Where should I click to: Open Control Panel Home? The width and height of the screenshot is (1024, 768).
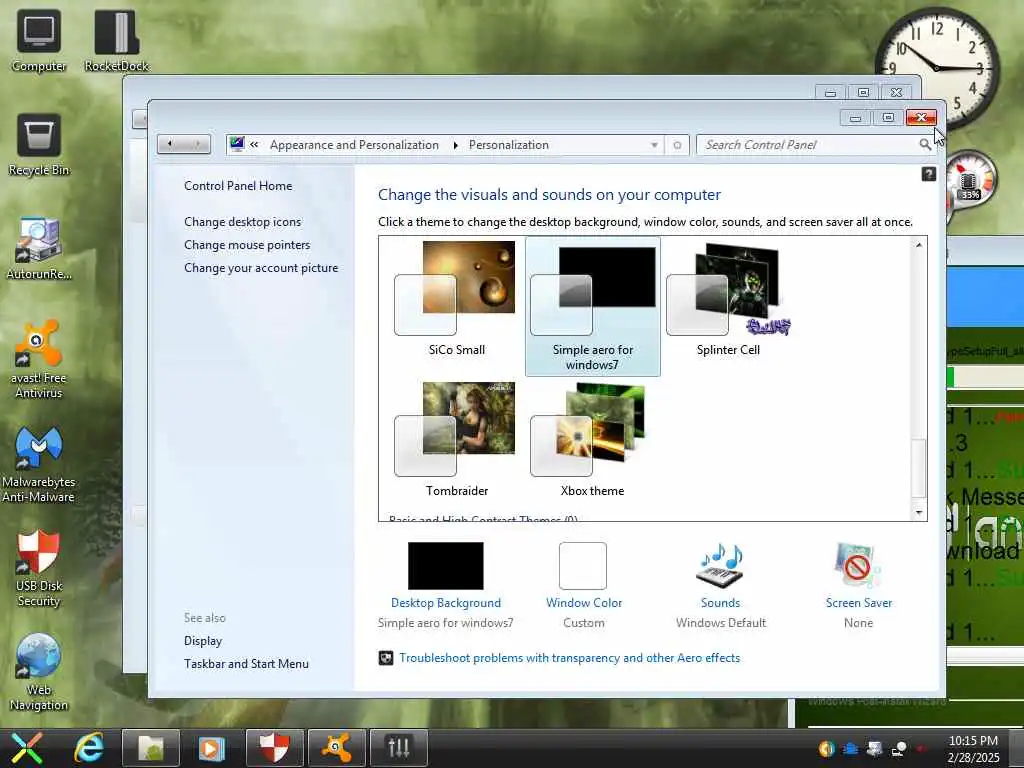point(238,185)
